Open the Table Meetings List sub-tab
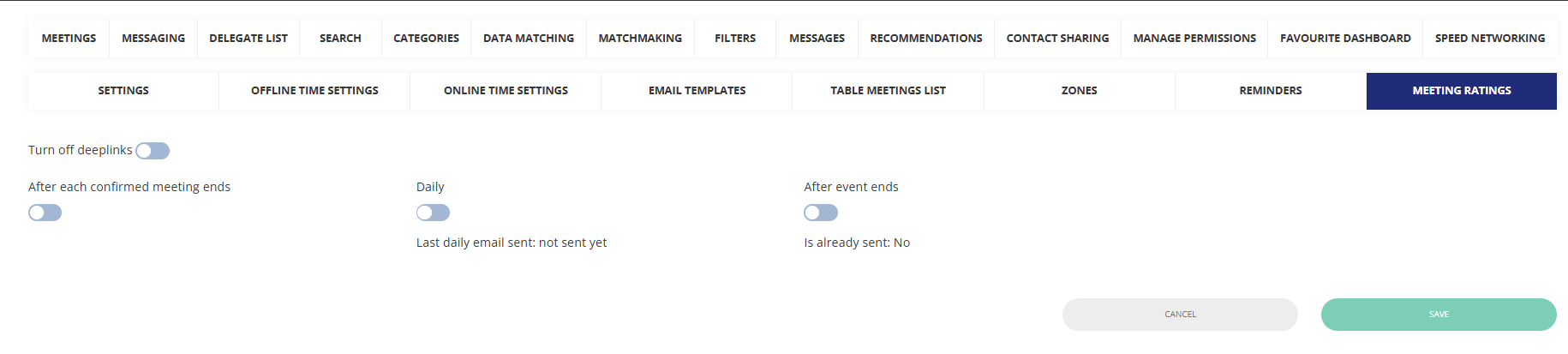Image resolution: width=1568 pixels, height=354 pixels. click(888, 91)
